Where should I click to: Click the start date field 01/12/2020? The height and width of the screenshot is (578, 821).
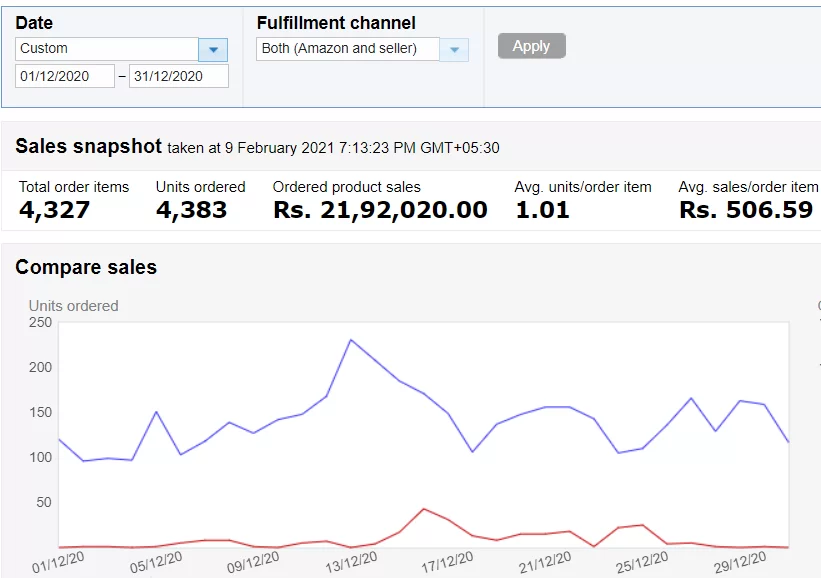(65, 76)
